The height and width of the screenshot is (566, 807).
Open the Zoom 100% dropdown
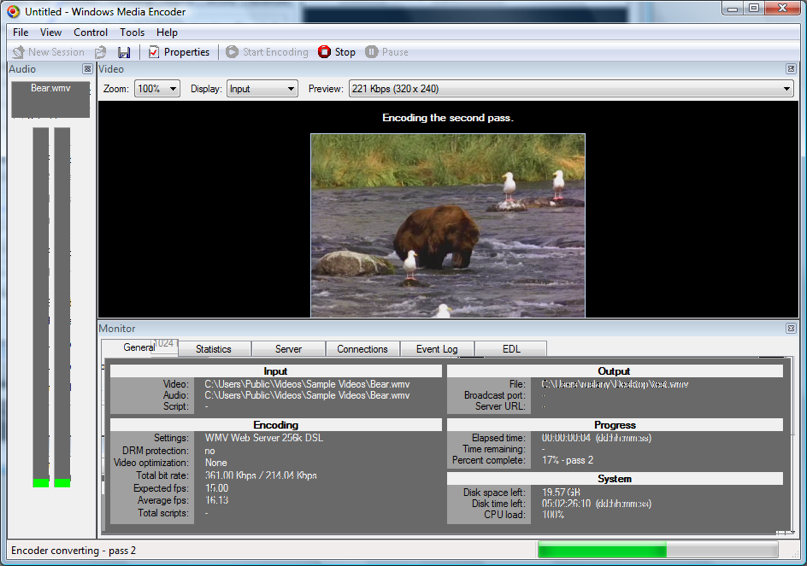157,89
